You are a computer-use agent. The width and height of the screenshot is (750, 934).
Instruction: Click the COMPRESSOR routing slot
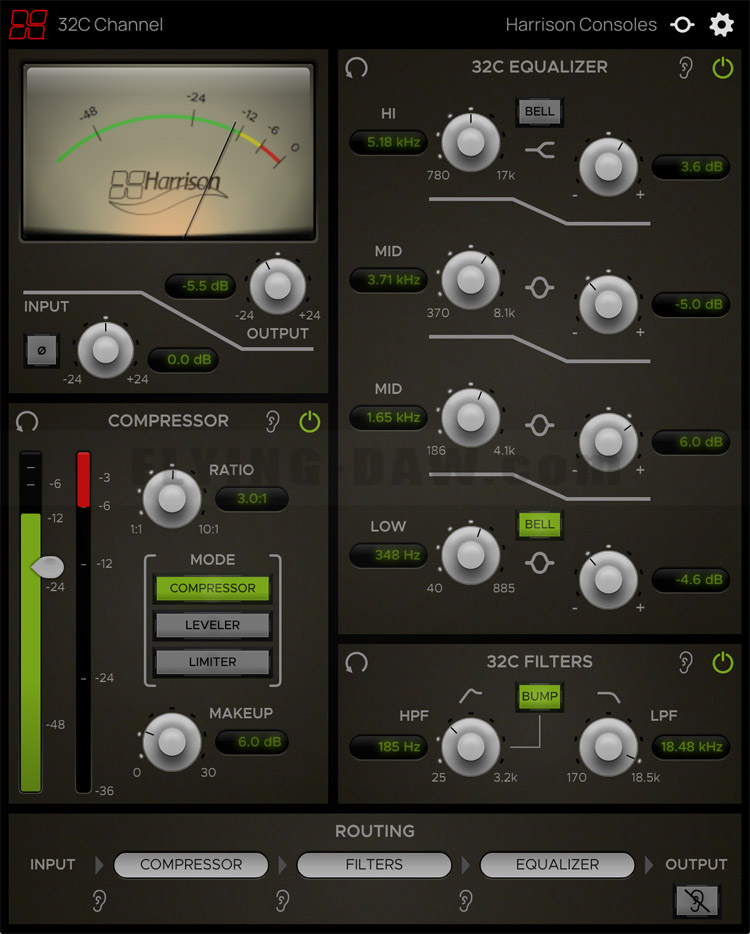(x=191, y=864)
